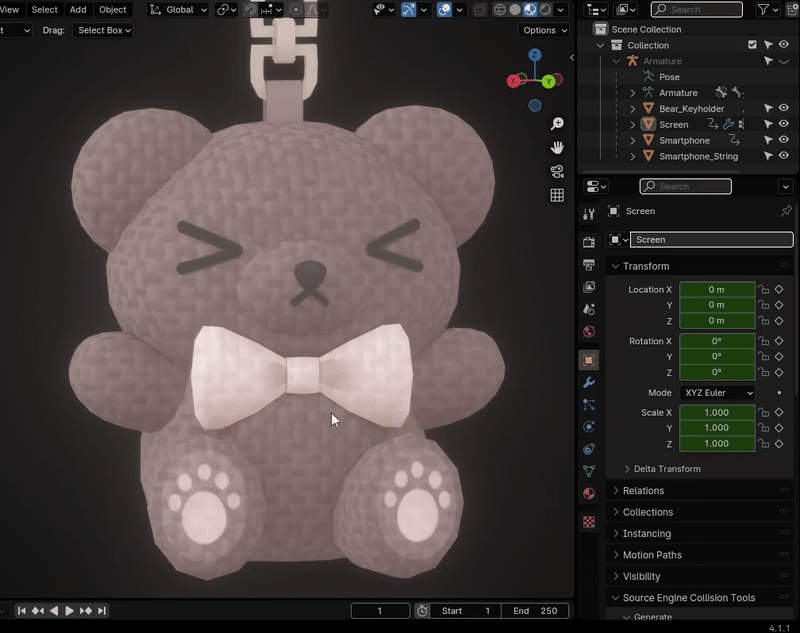Click the viewport zoom magnifier icon
The height and width of the screenshot is (633, 800).
tap(557, 124)
